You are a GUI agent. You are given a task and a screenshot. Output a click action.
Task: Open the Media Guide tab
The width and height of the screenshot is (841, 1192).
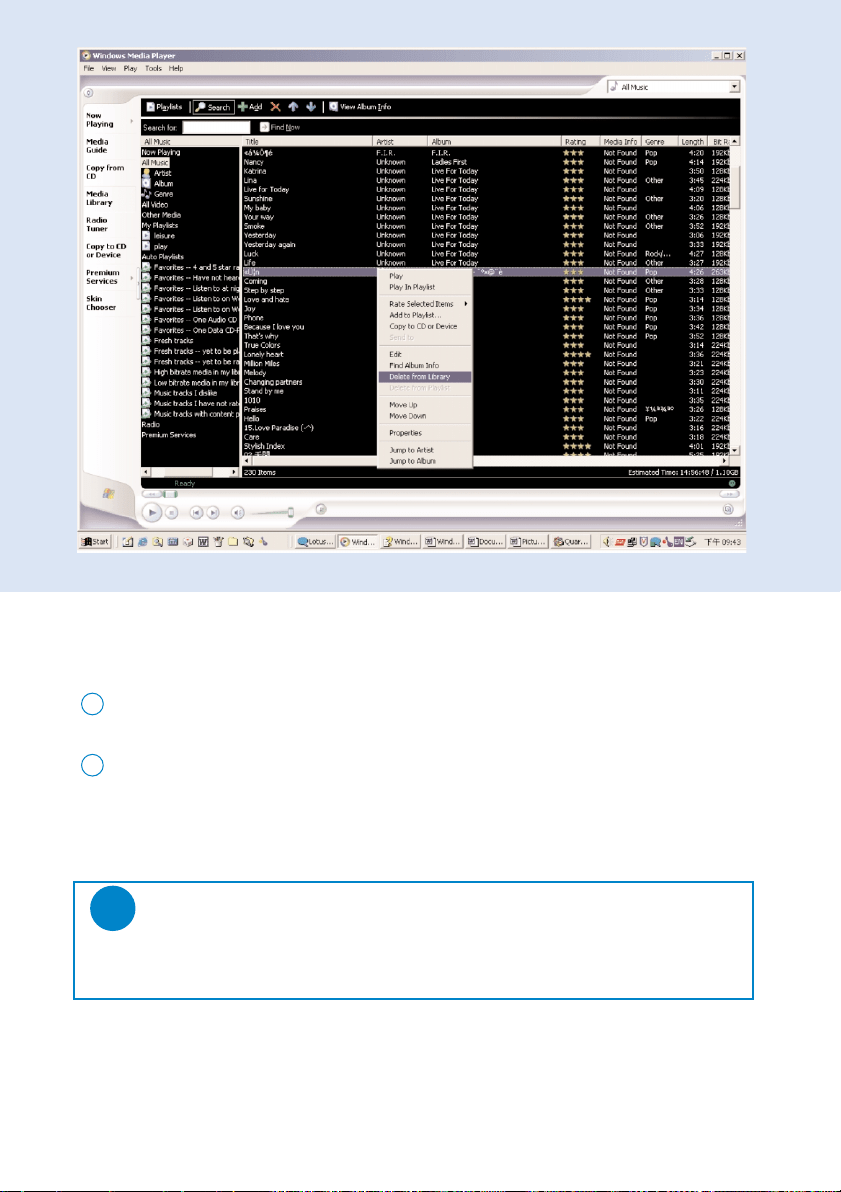[x=97, y=146]
